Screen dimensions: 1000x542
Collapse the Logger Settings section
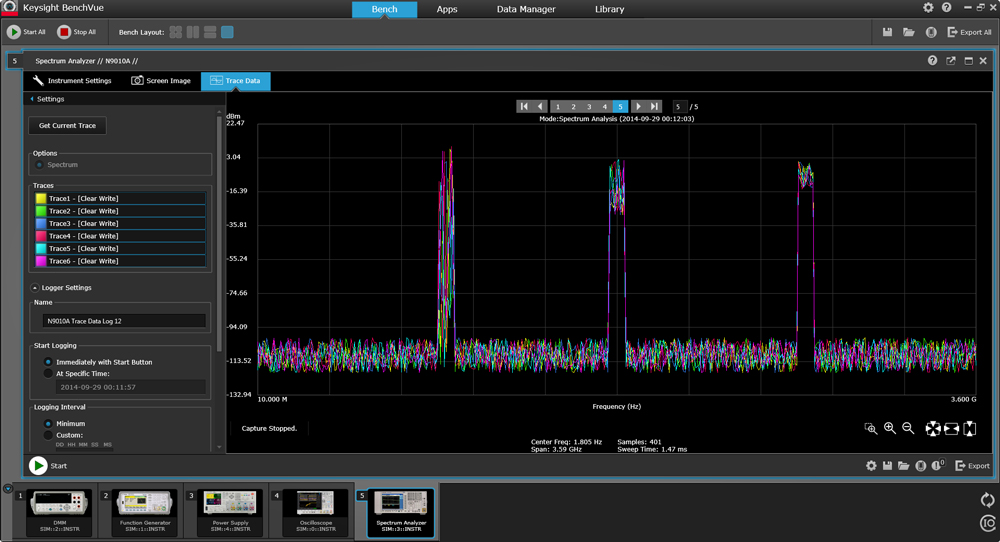[x=35, y=288]
